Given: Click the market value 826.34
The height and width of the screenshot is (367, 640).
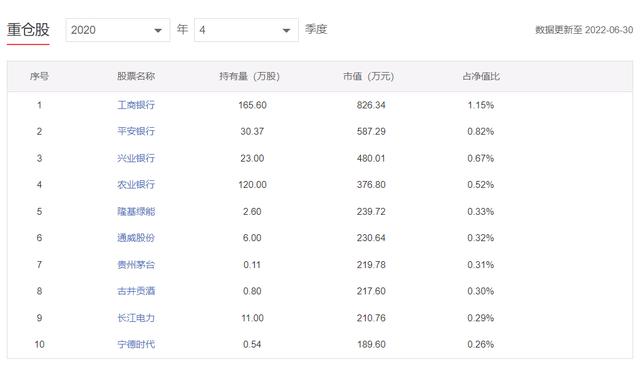Looking at the screenshot, I should pyautogui.click(x=371, y=105).
